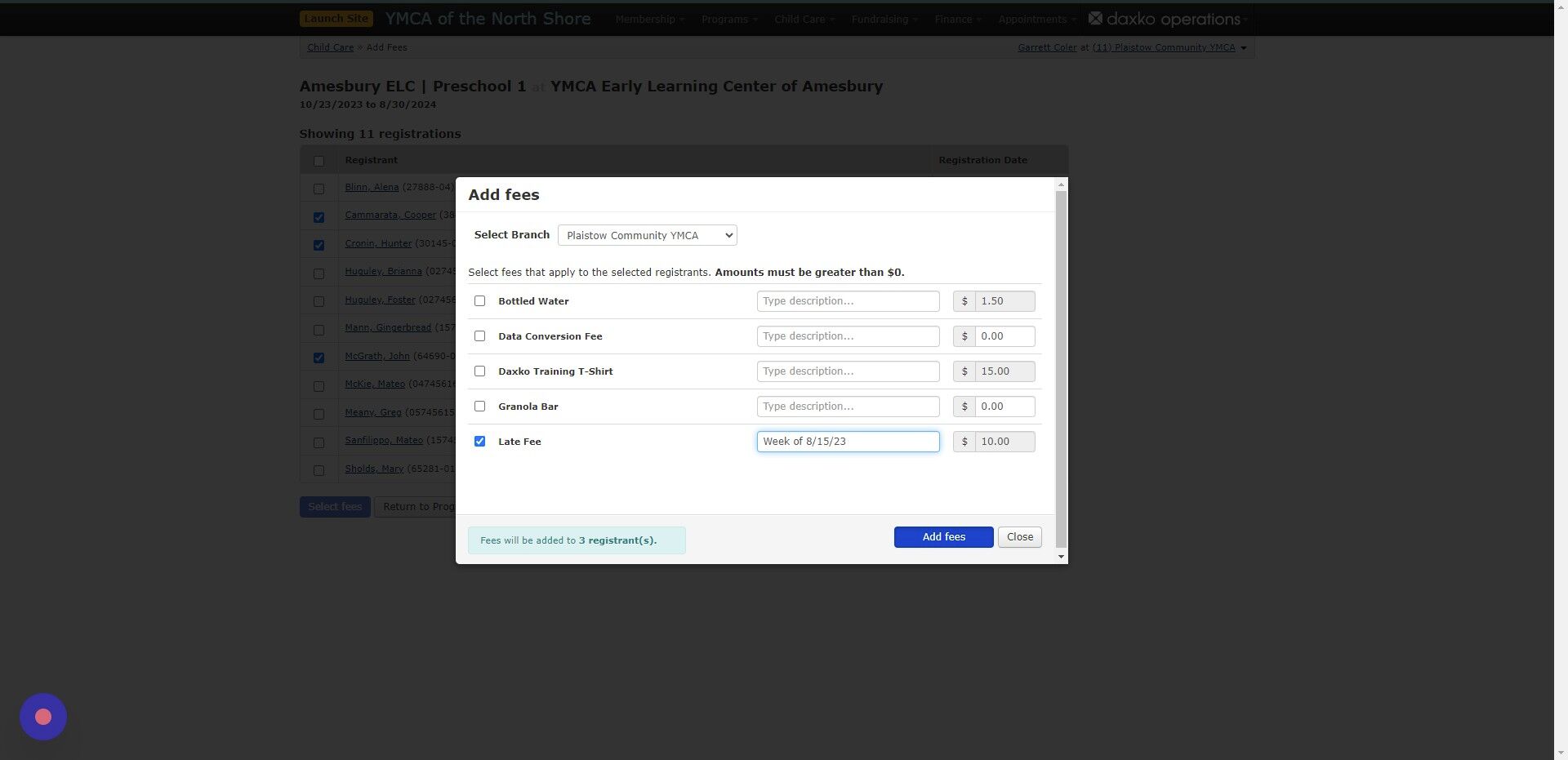
Task: Click the Launch Site badge
Action: point(336,18)
